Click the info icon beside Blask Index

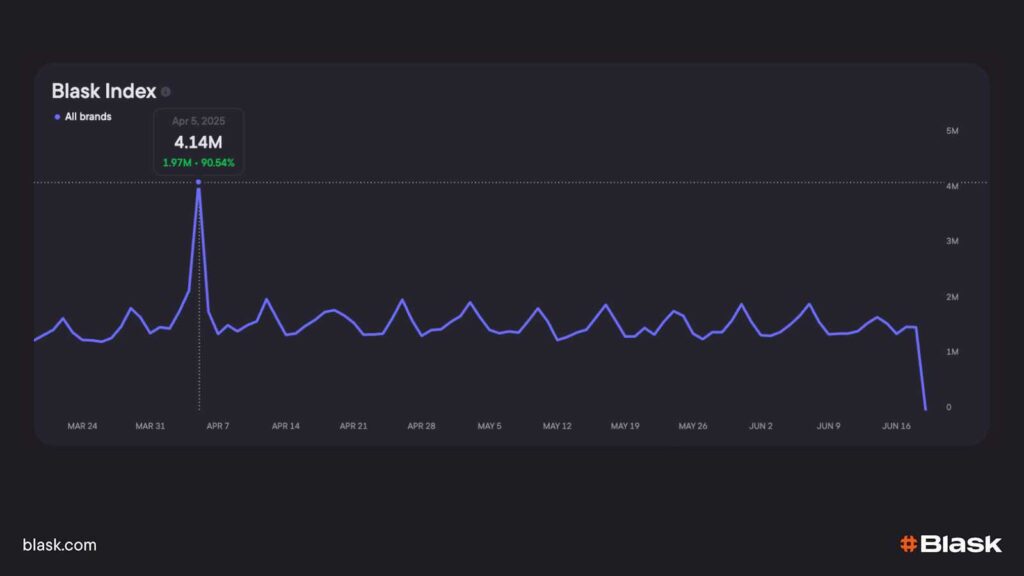click(x=166, y=92)
